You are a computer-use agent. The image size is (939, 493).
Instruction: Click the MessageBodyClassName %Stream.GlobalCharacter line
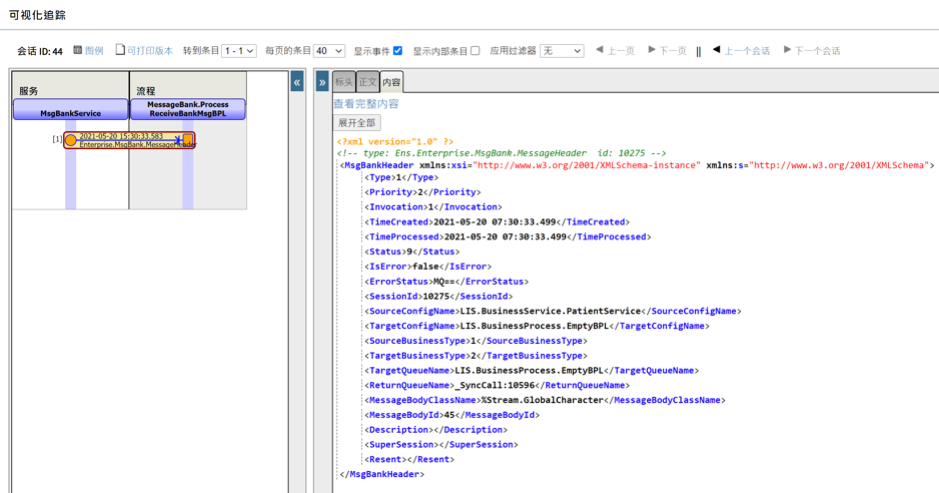click(545, 400)
